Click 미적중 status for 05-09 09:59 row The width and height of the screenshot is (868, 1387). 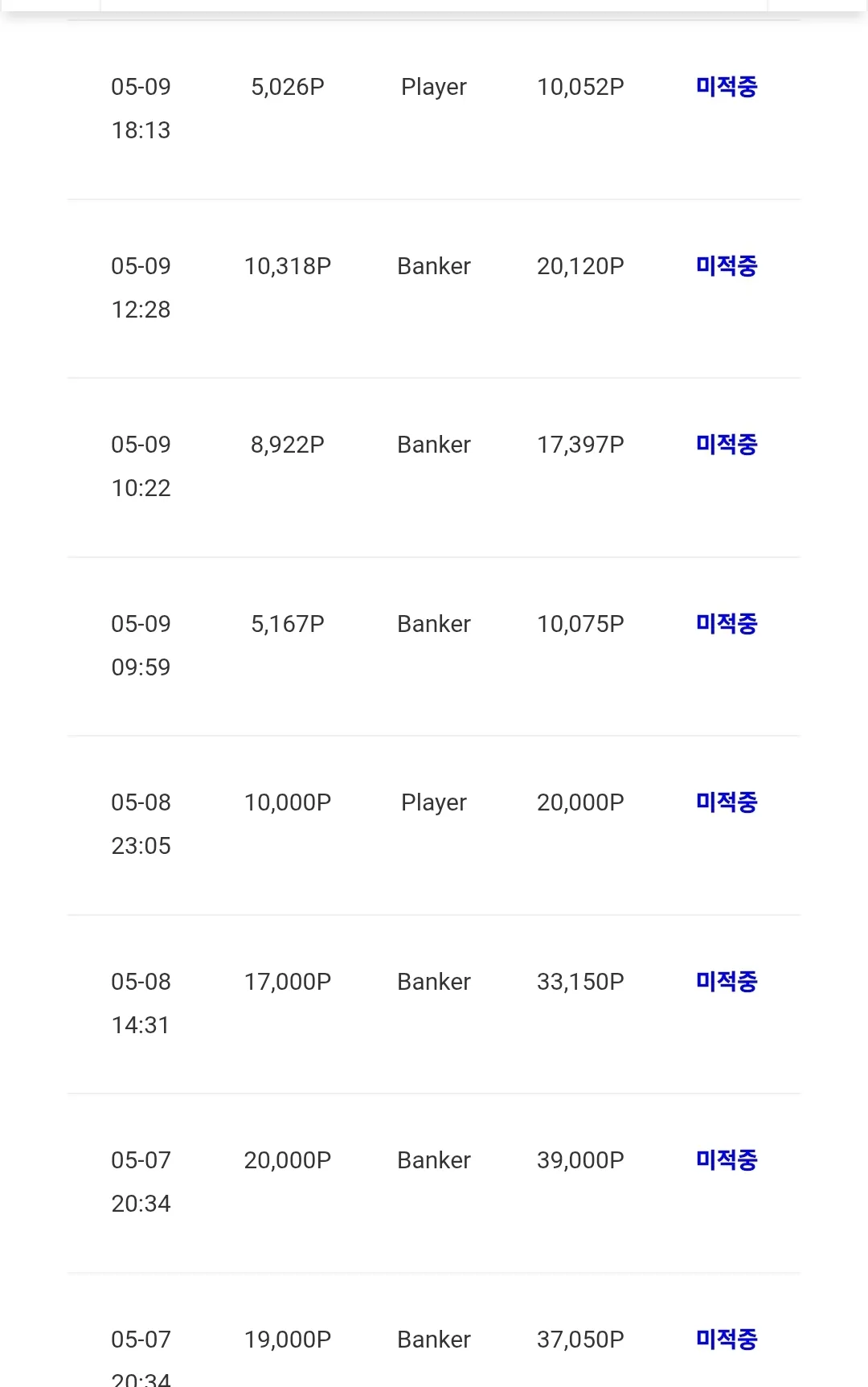[727, 624]
